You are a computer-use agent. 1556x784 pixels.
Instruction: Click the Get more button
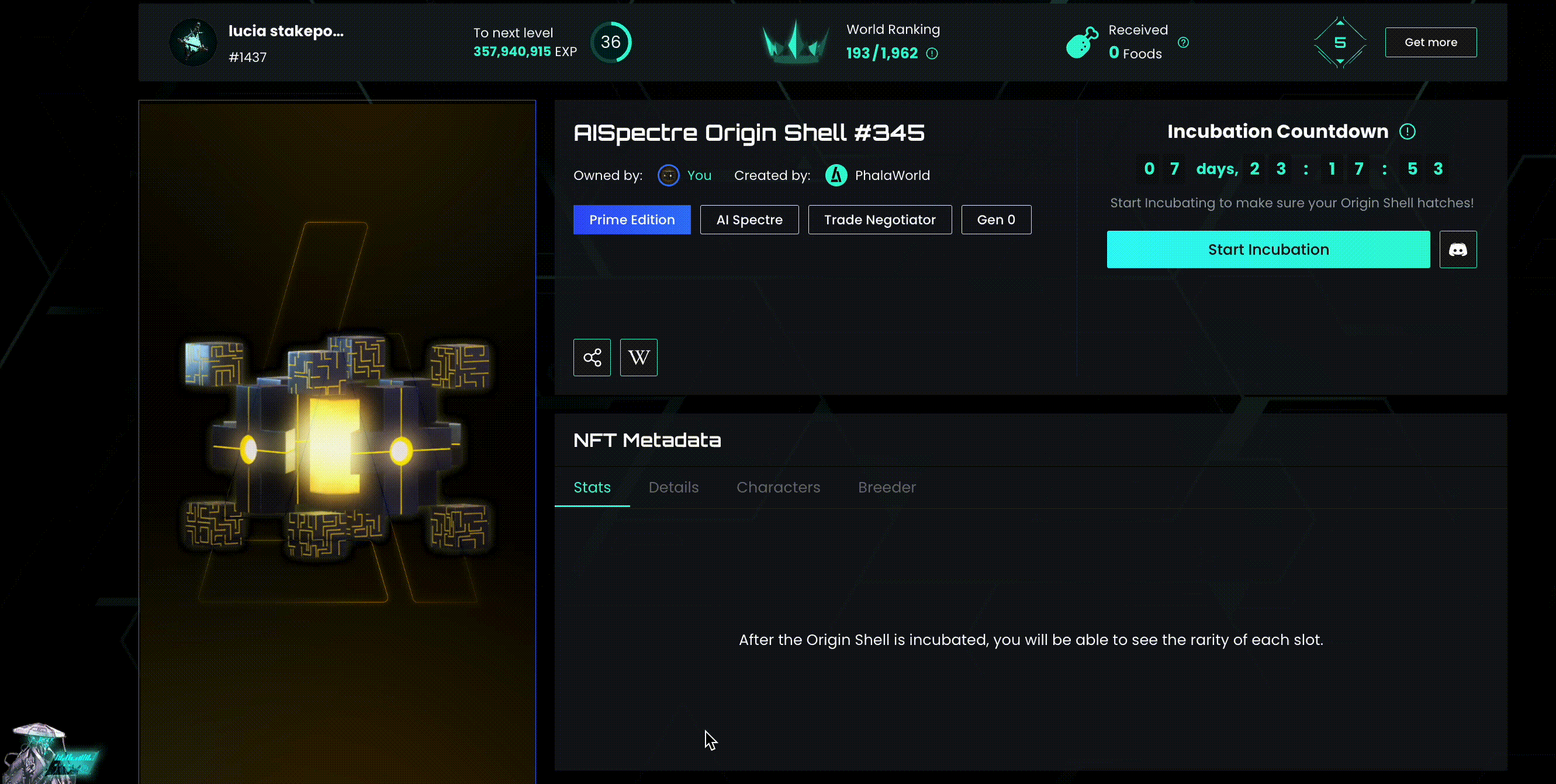(1430, 42)
